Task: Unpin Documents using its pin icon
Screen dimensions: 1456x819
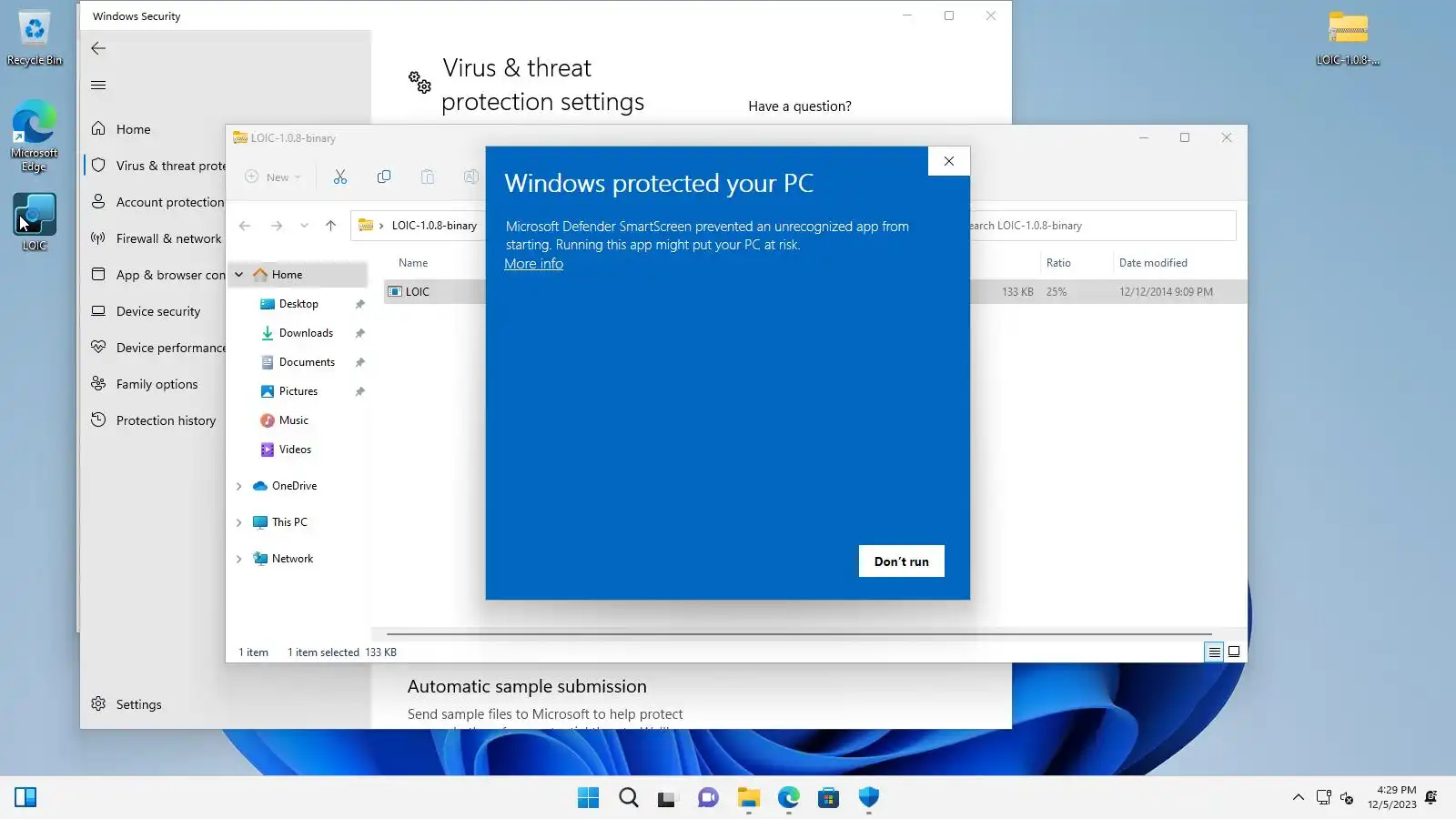Action: 360,362
